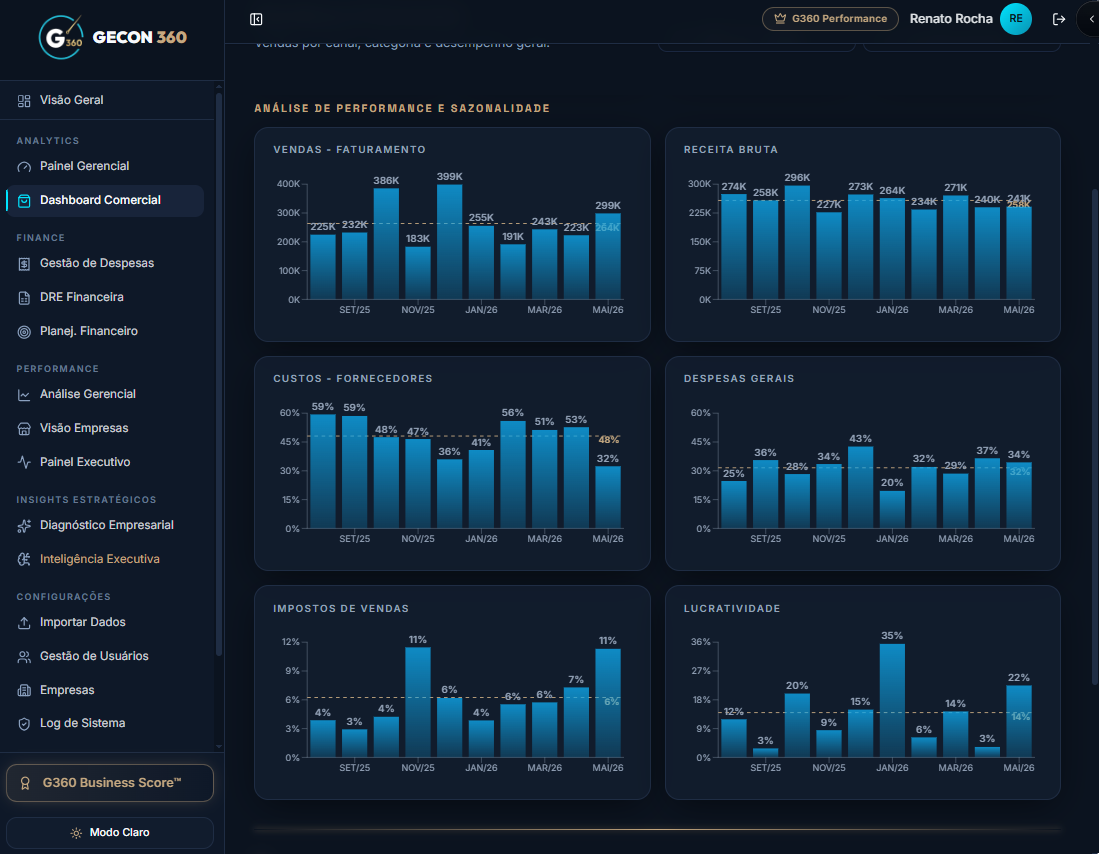
Task: Click the GECON 360 logo
Action: pos(113,37)
